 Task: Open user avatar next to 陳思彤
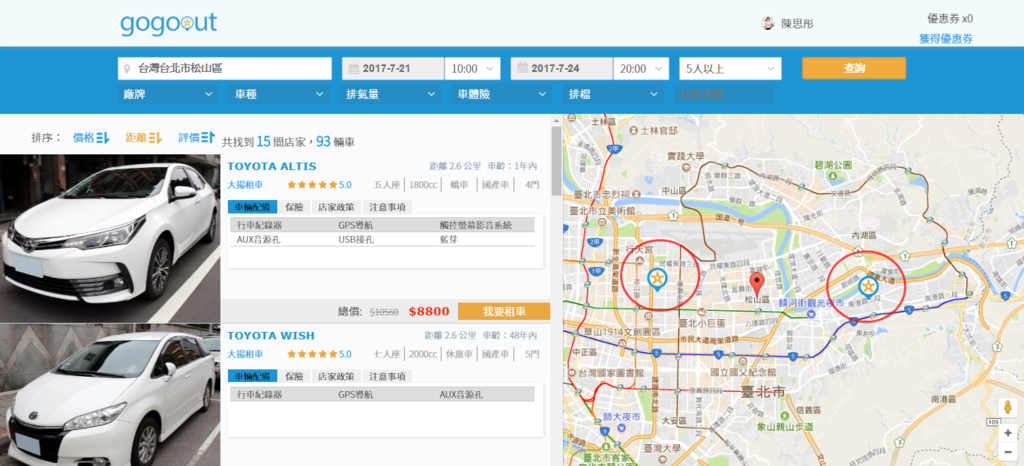pos(768,23)
